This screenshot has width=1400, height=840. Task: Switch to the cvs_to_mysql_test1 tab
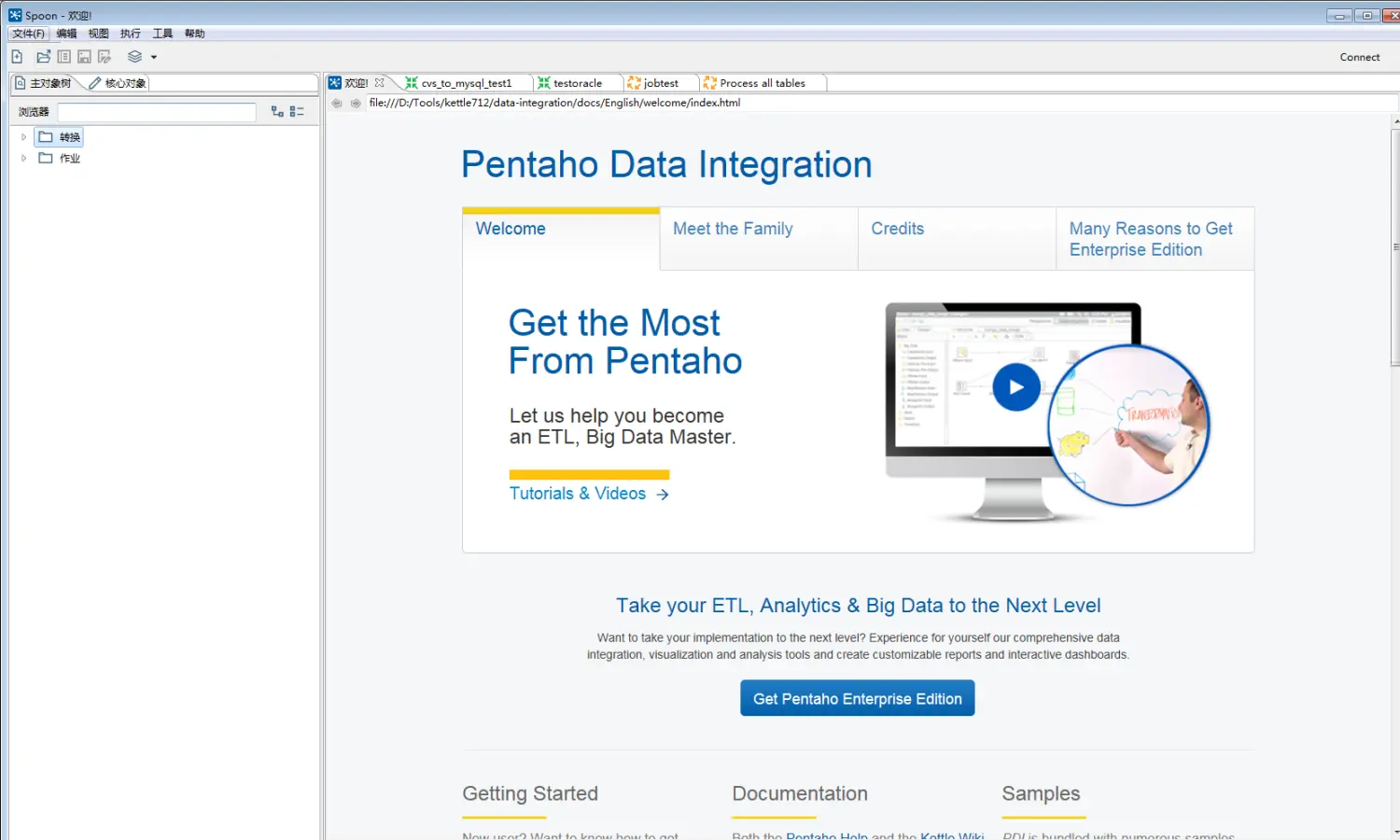coord(465,83)
